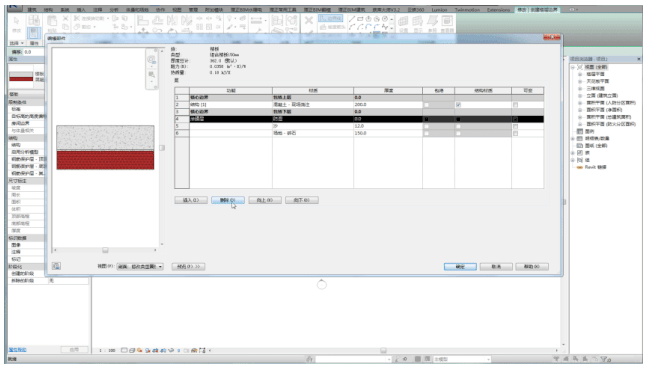Expand 楼层平面 node in Project Browser

click(x=580, y=74)
